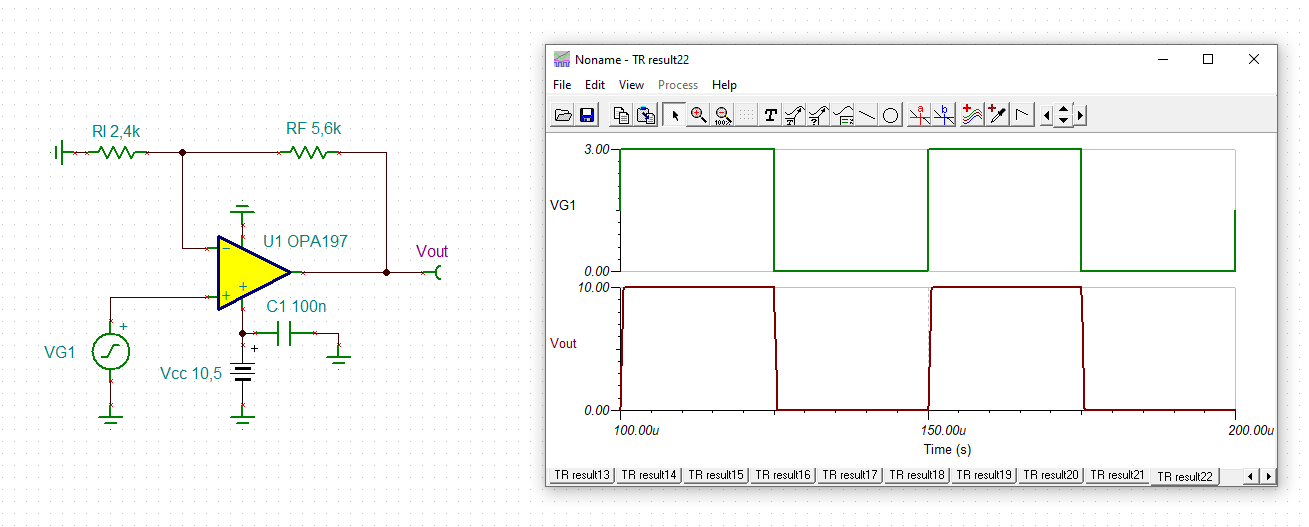Open the Process menu
This screenshot has height=527, width=1309.
pyautogui.click(x=678, y=85)
